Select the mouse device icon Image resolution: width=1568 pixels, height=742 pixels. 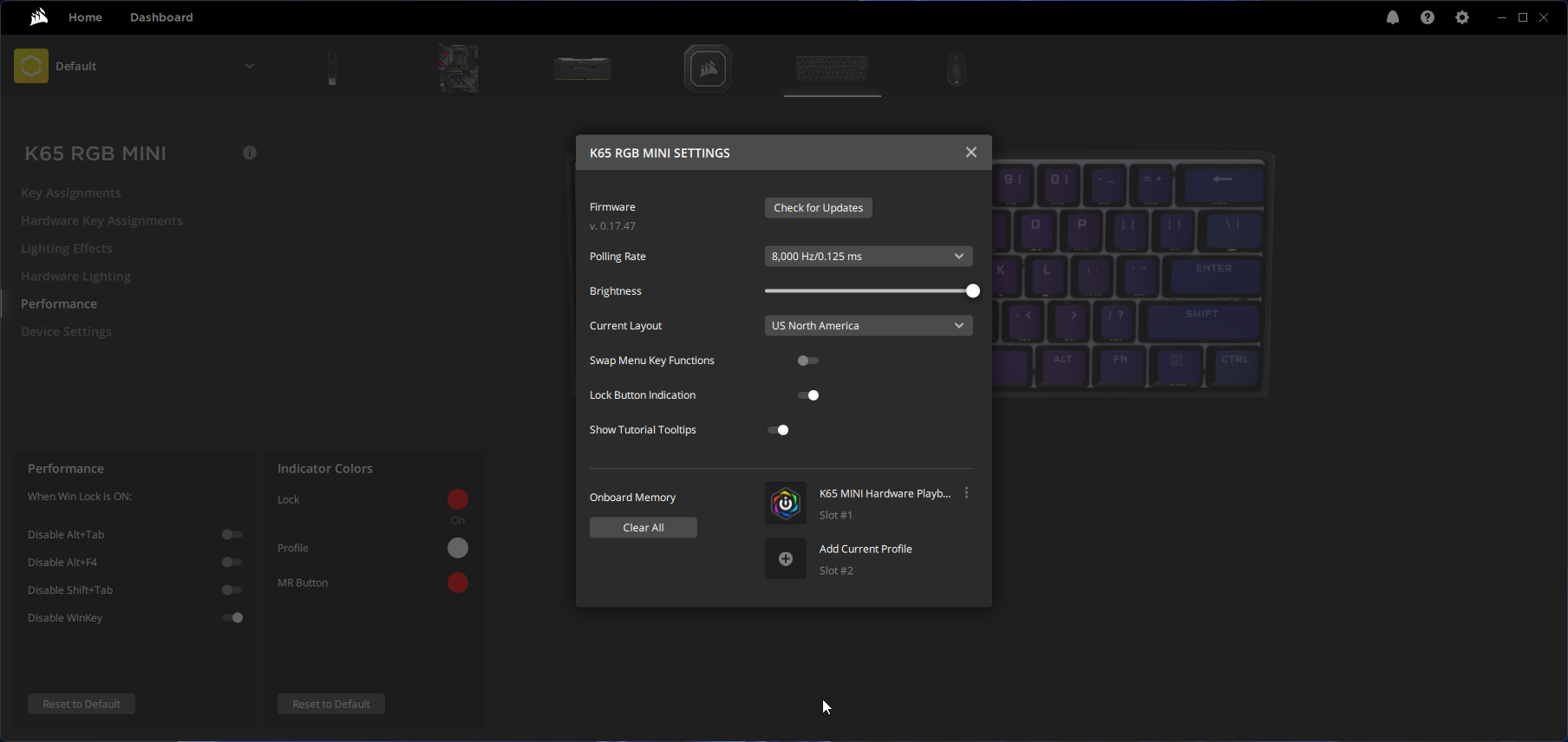coord(956,68)
